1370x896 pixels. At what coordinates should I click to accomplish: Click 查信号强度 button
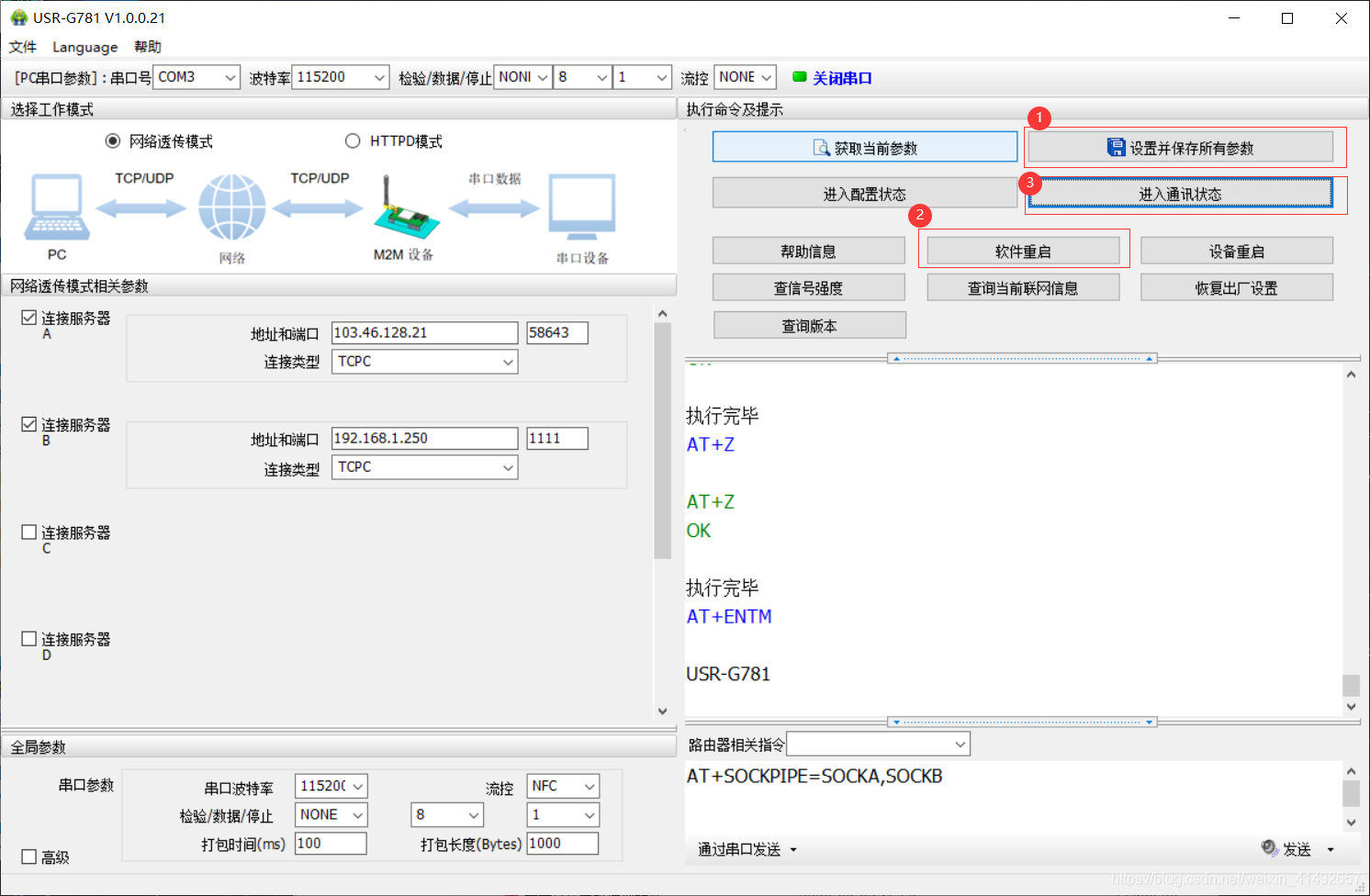coord(809,287)
